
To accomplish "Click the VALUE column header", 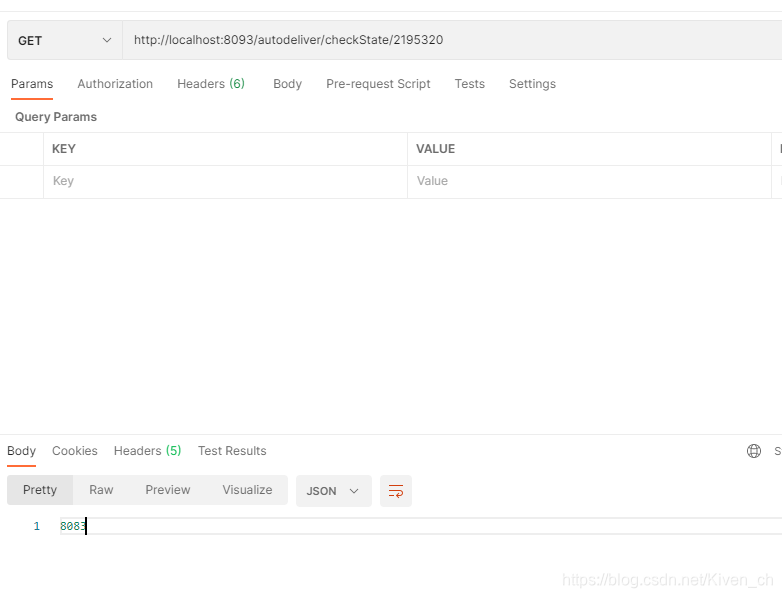I will click(x=435, y=149).
